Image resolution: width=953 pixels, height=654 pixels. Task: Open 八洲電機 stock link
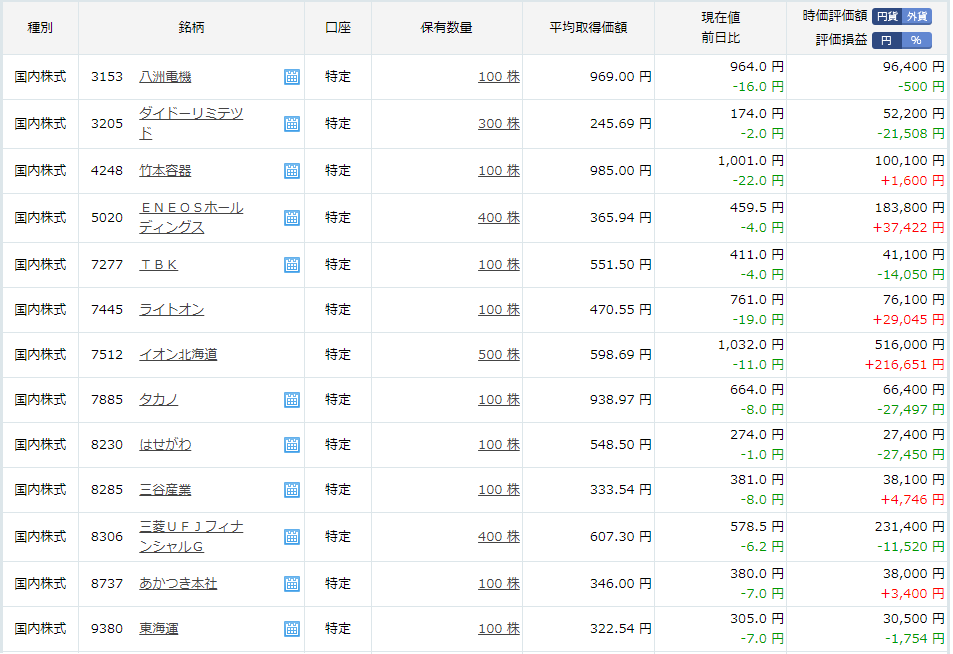(165, 77)
